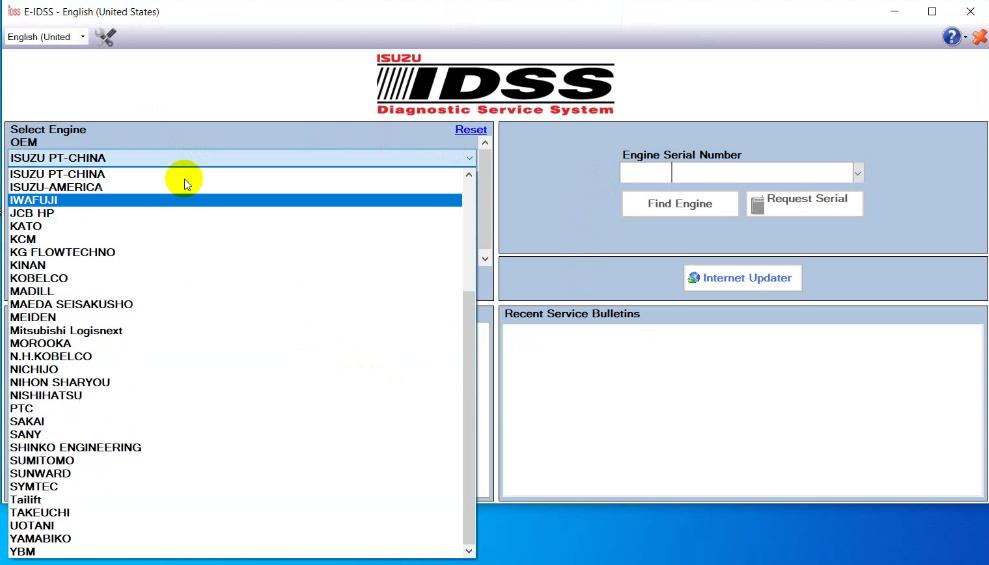Select KCM from the OEM list
The height and width of the screenshot is (565, 989).
click(235, 239)
